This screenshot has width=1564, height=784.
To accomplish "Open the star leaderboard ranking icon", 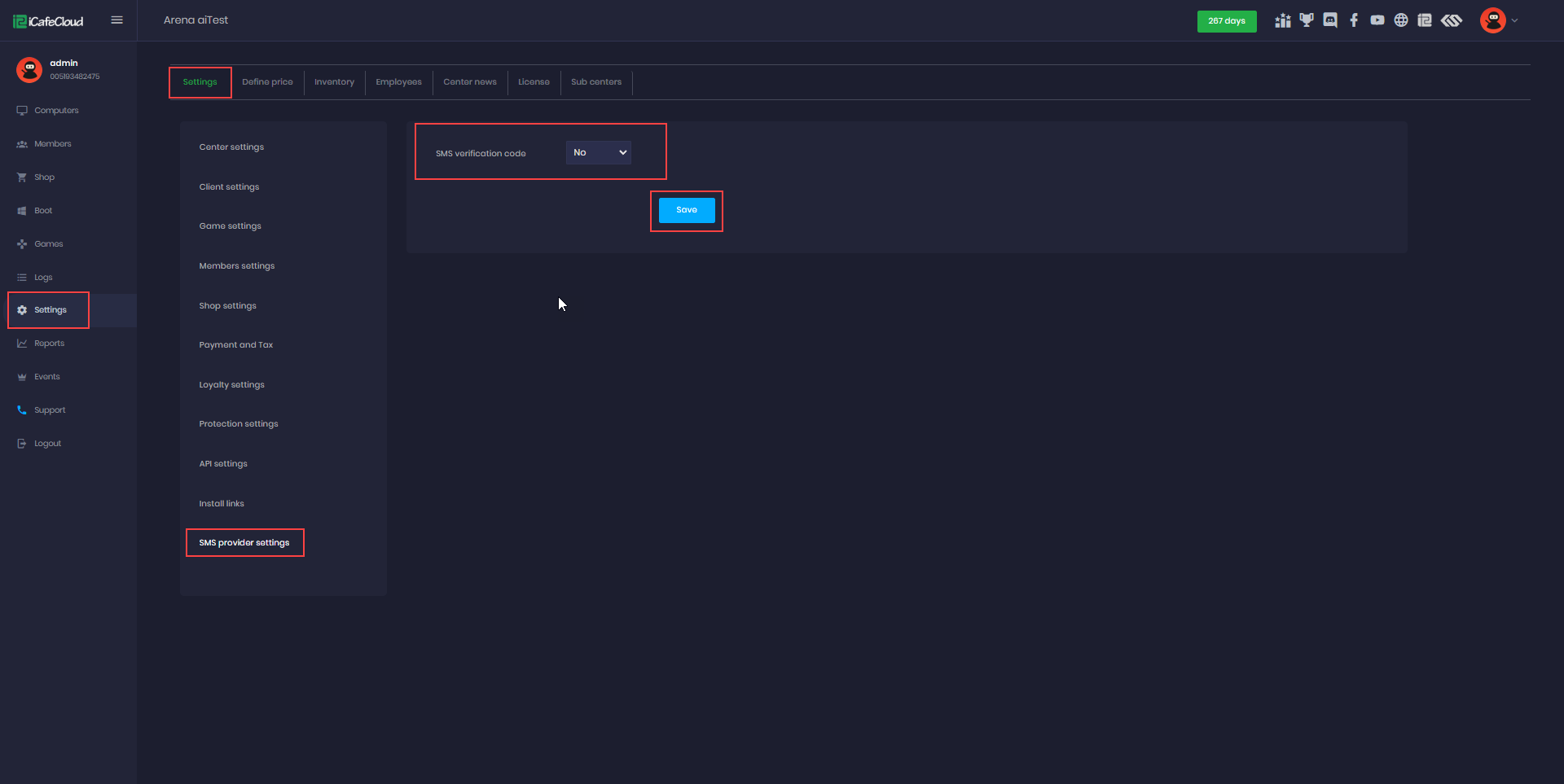I will tap(1283, 20).
